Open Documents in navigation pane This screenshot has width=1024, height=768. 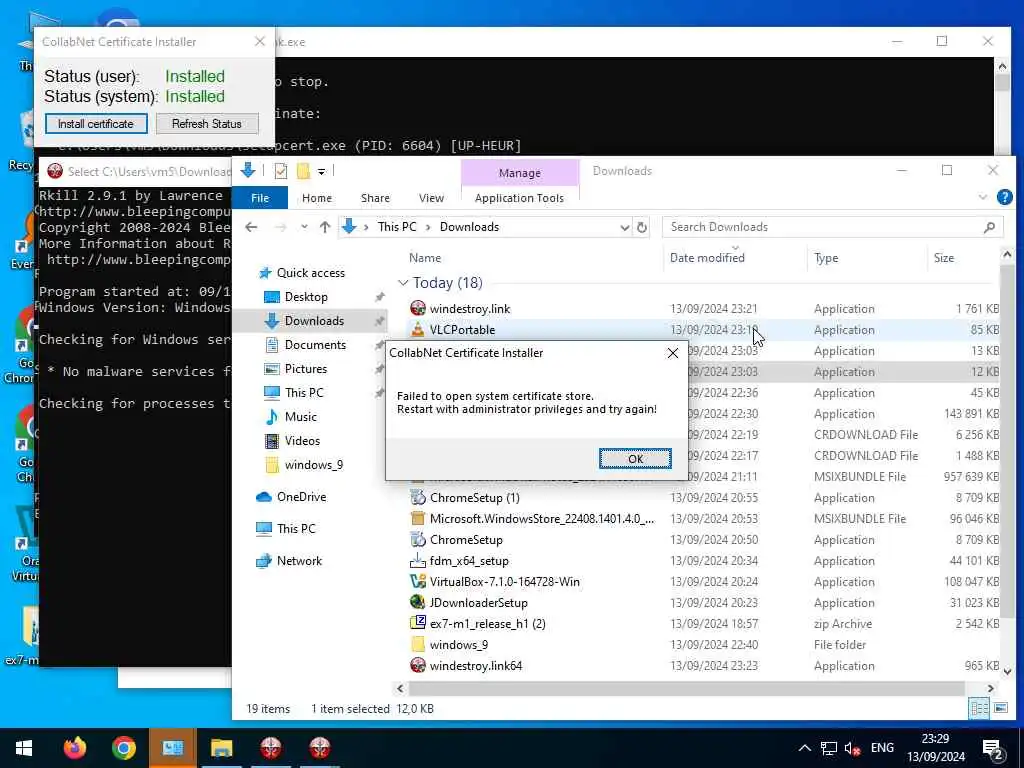pos(315,345)
